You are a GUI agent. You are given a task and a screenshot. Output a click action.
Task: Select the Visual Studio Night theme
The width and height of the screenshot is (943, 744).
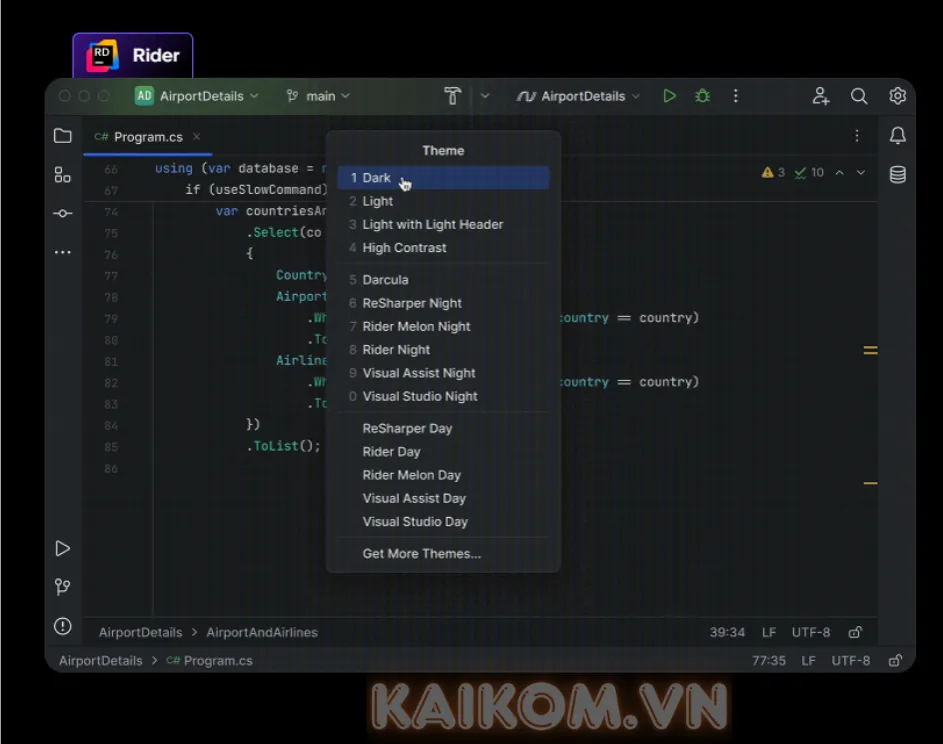coord(419,396)
